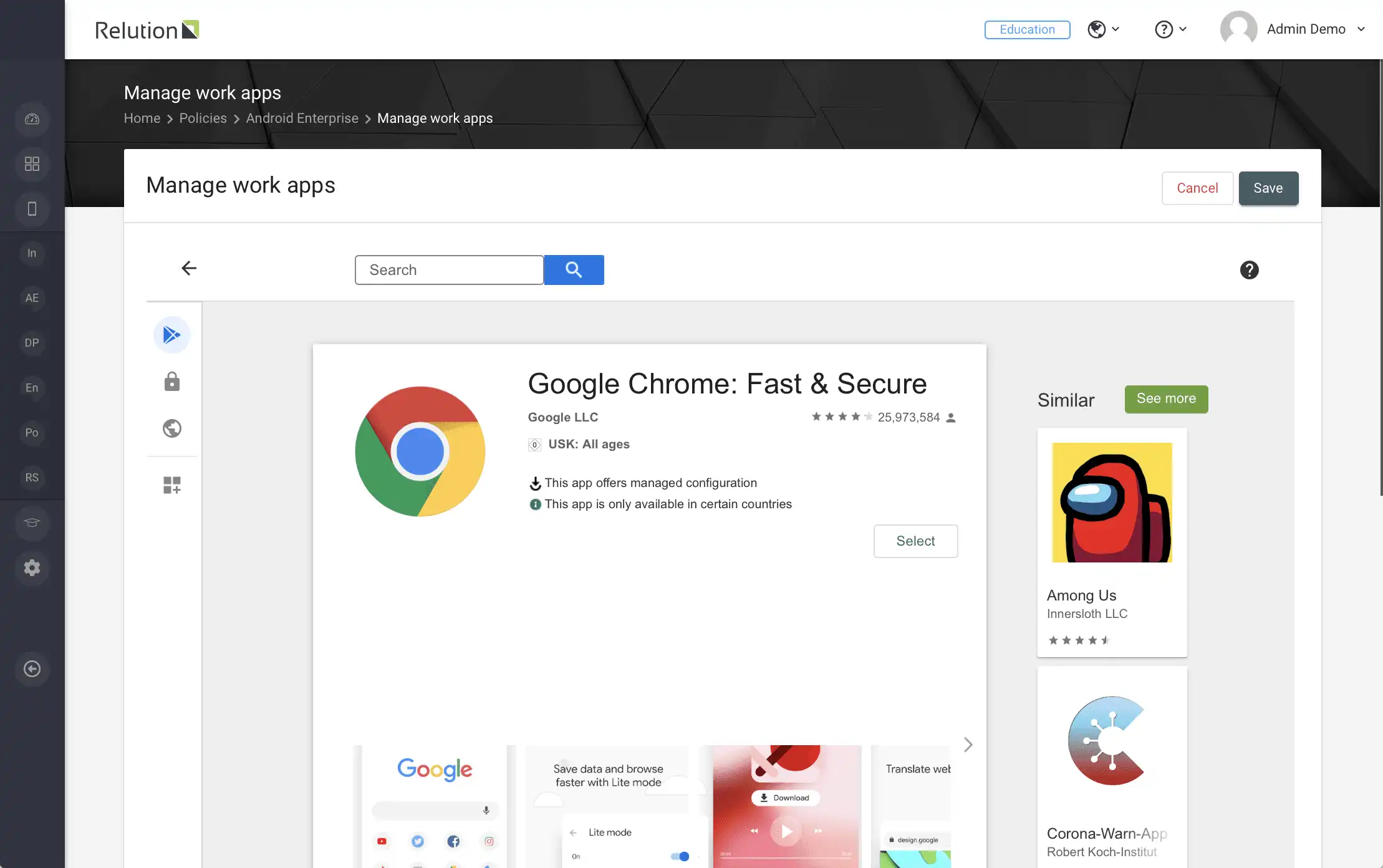Screen dimensions: 1383x868
Task: Click the page scrollbar
Action: (x=1381, y=277)
